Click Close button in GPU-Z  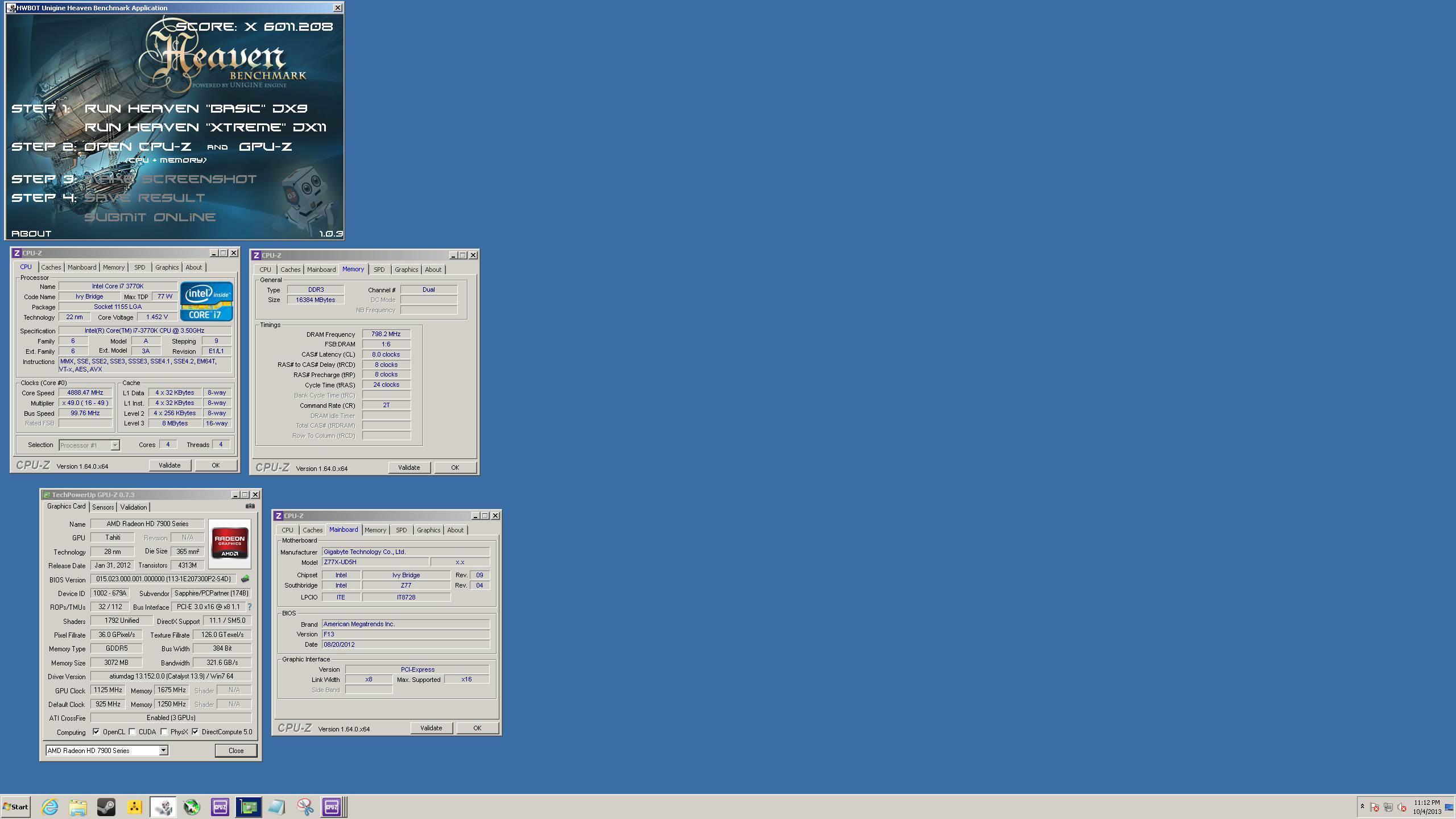tap(236, 751)
